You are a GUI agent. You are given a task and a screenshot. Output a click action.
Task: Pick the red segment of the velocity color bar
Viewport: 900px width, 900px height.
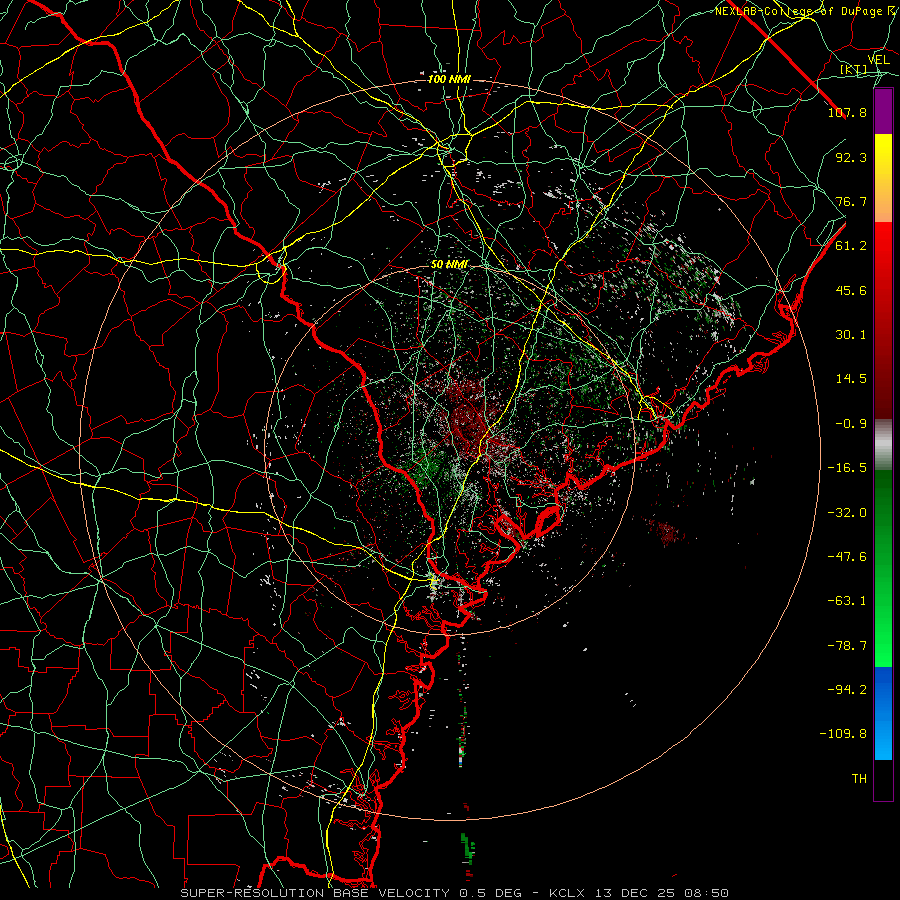click(883, 320)
